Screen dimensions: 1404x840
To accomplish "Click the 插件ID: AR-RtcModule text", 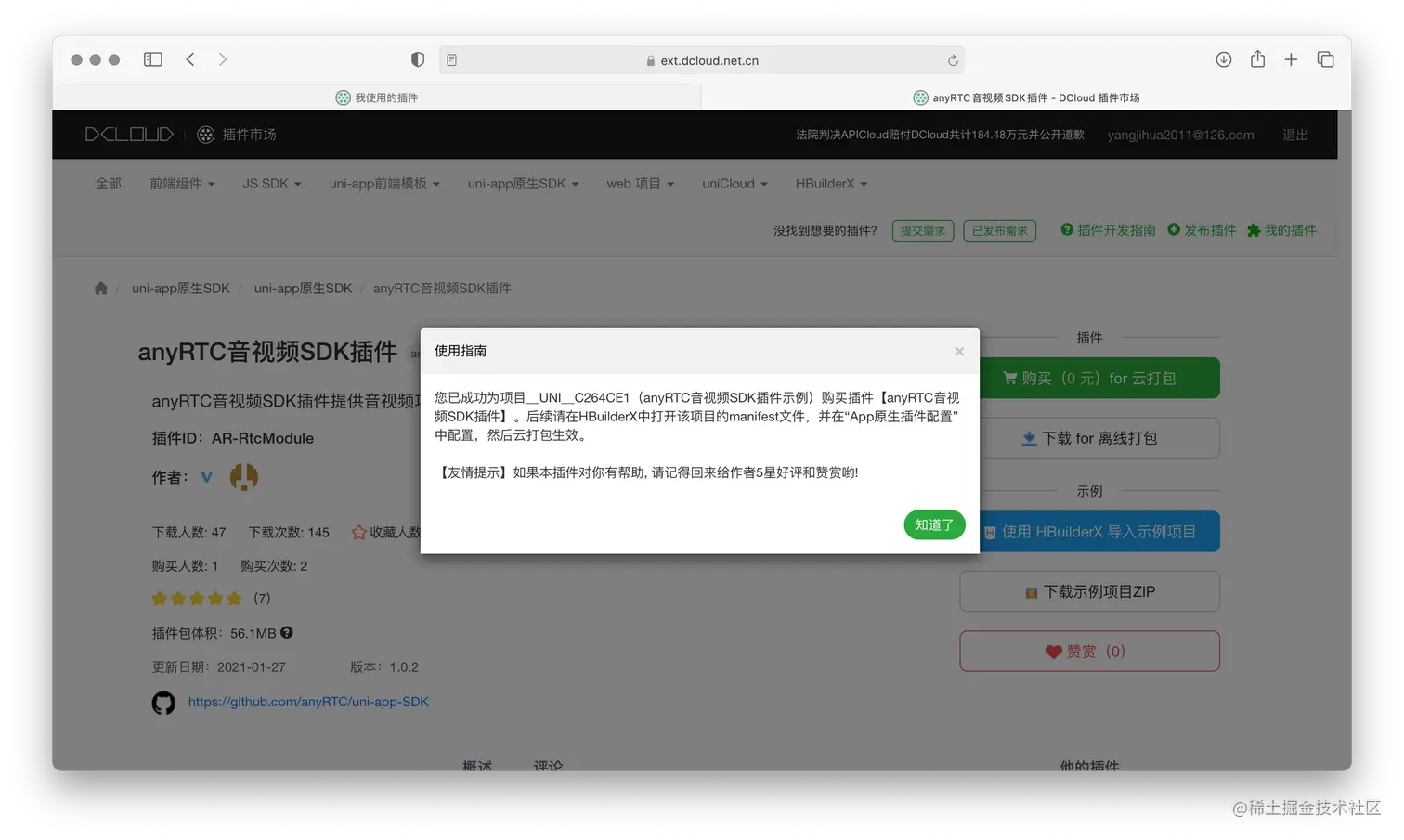I will 233,439.
